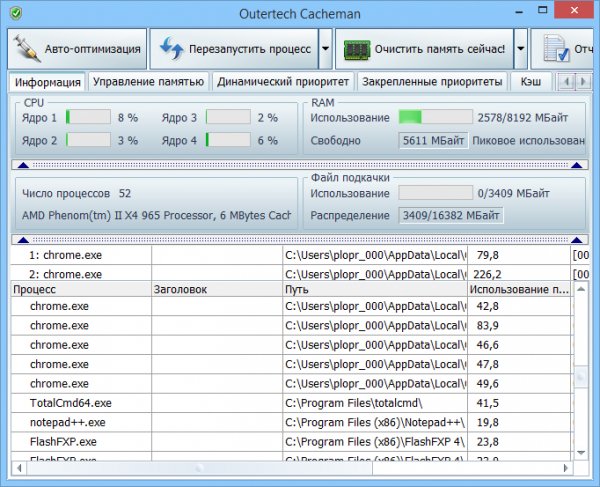Click the horizontal scrollbar thumb
This screenshot has width=600, height=487.
coord(199,467)
